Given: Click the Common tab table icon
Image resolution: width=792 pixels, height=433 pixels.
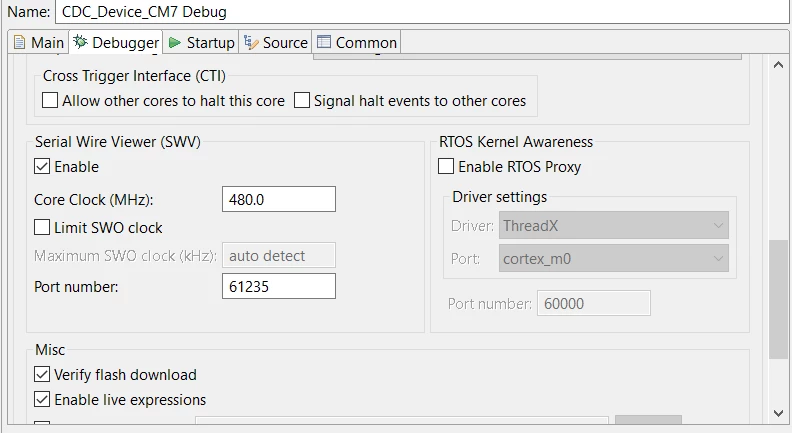Looking at the screenshot, I should coord(323,42).
